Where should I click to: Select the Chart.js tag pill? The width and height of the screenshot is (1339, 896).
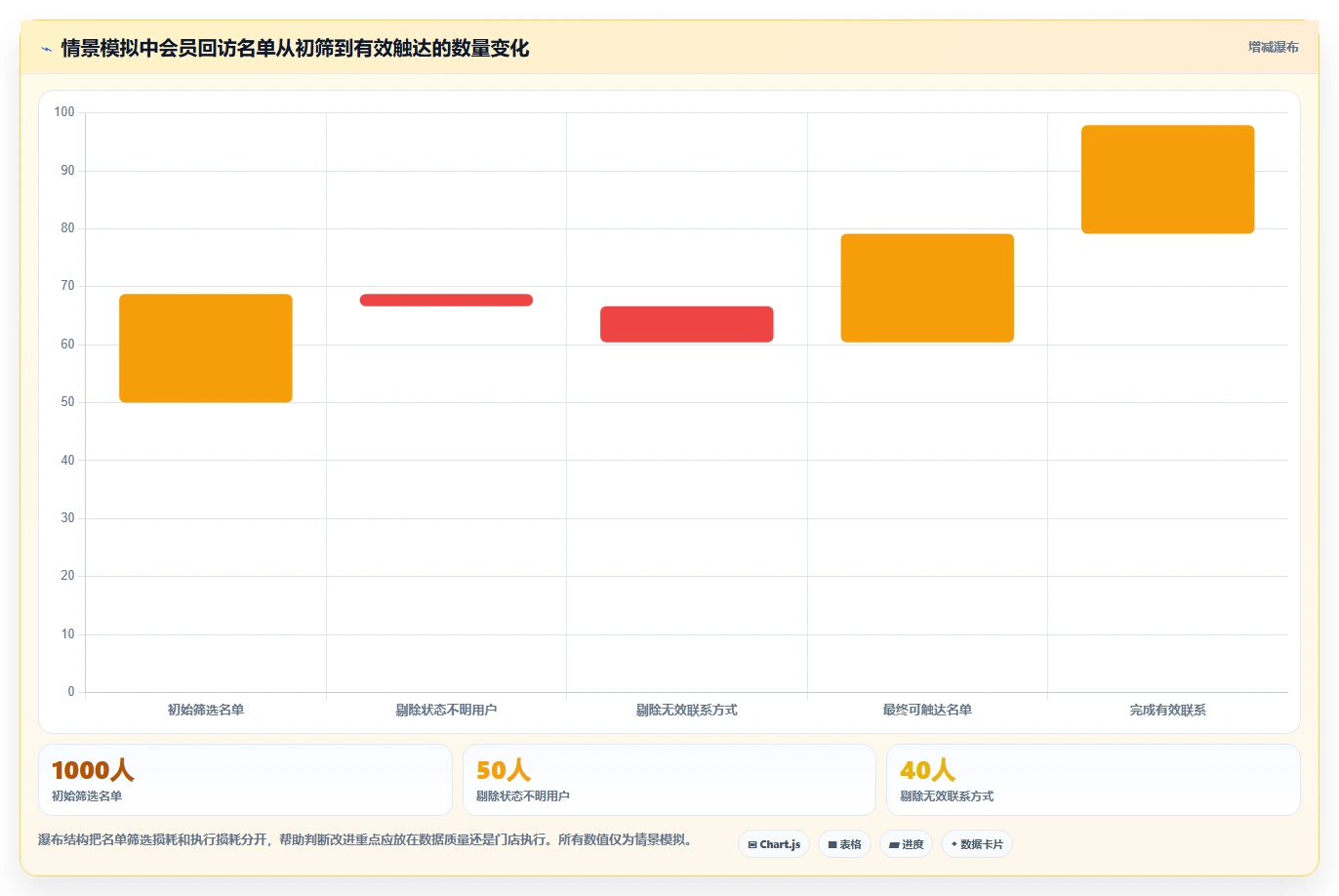point(774,844)
